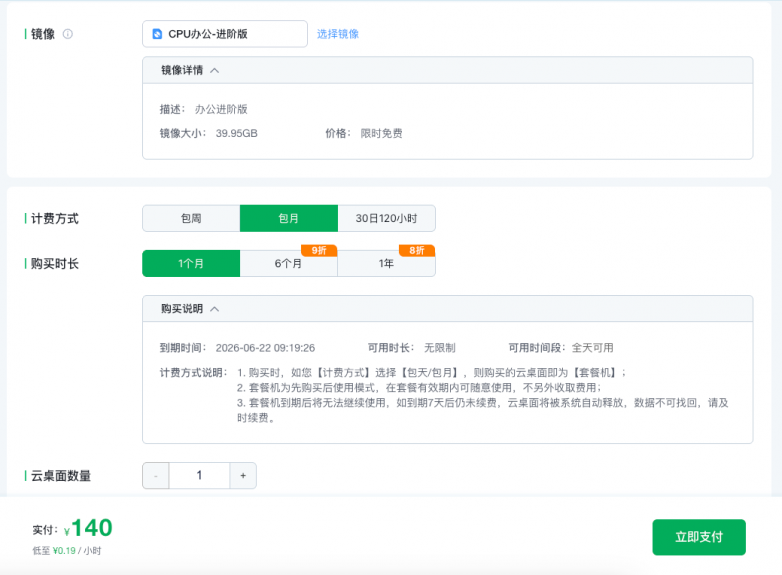Click the 购买时长 section label

[55, 263]
